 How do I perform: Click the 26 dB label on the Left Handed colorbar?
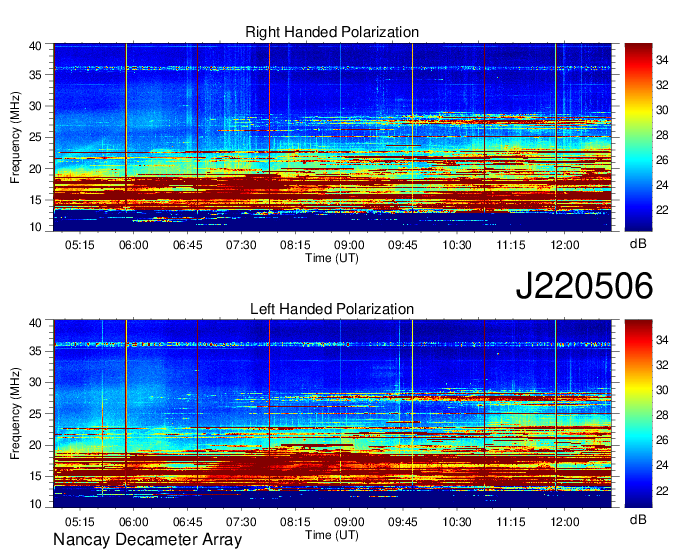(662, 440)
